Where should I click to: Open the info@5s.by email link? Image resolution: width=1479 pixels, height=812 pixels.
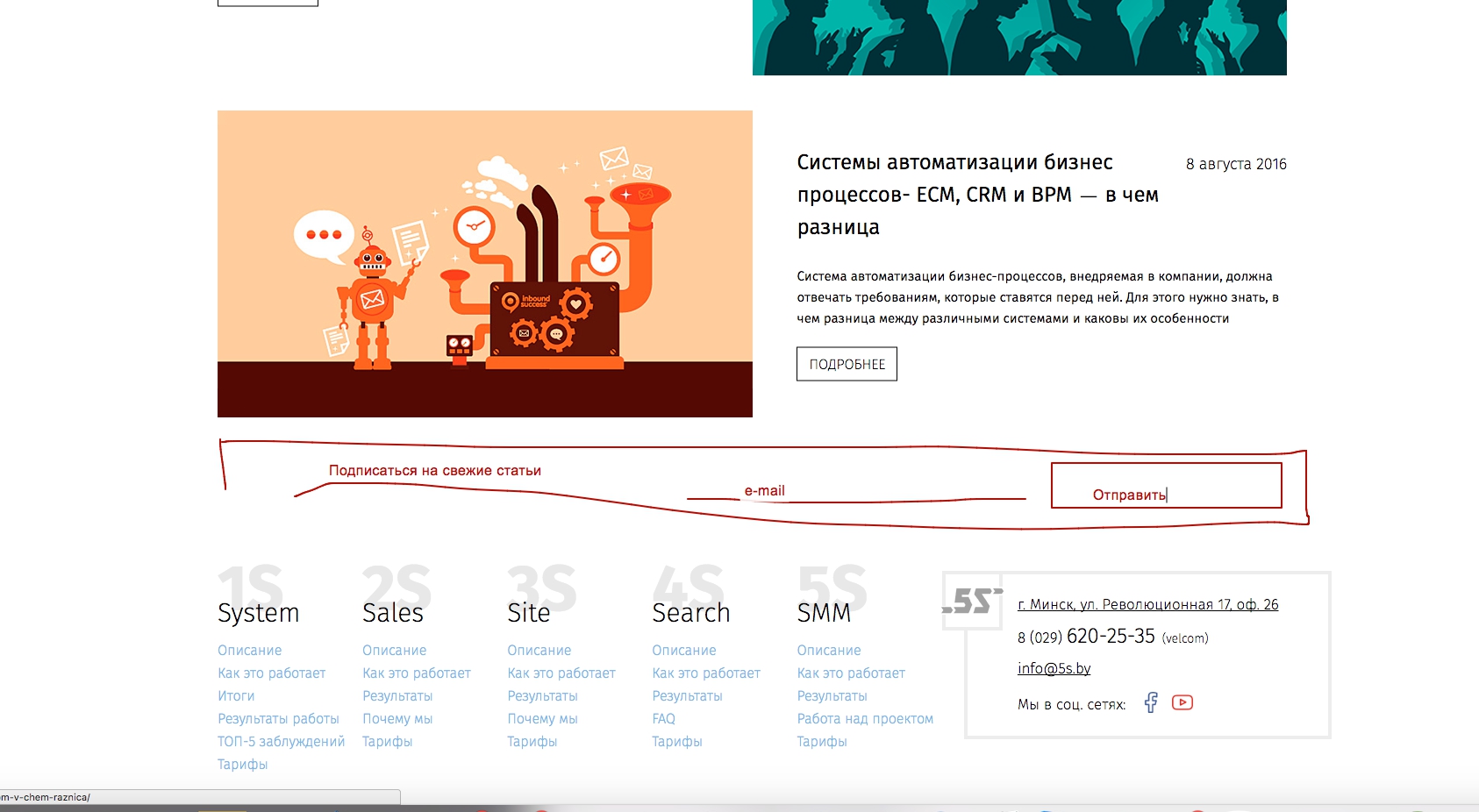point(1054,668)
